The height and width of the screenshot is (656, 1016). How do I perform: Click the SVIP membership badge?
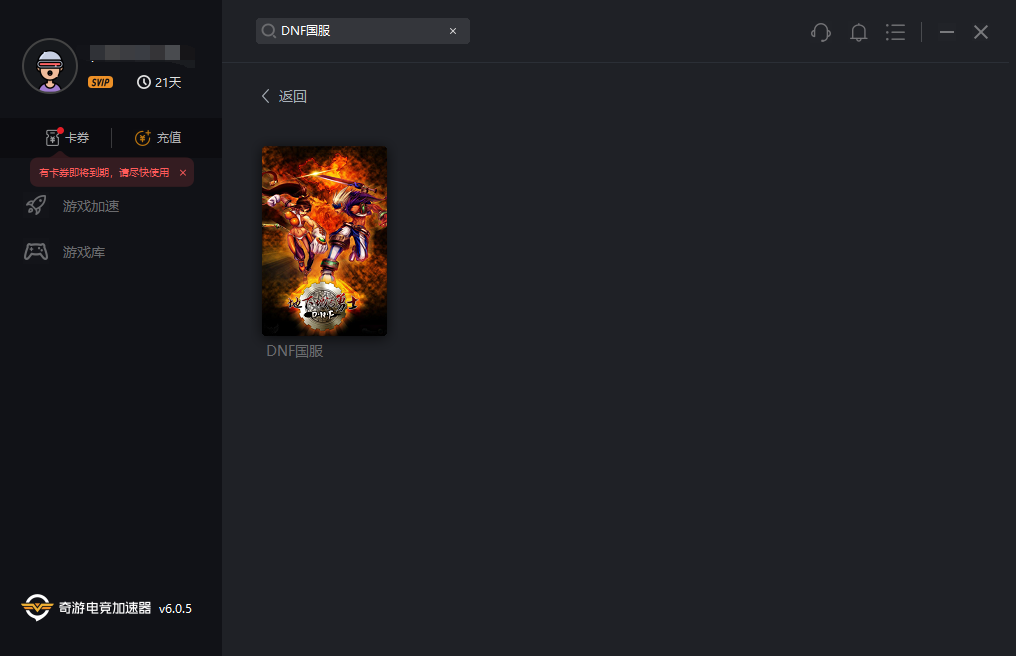click(100, 82)
